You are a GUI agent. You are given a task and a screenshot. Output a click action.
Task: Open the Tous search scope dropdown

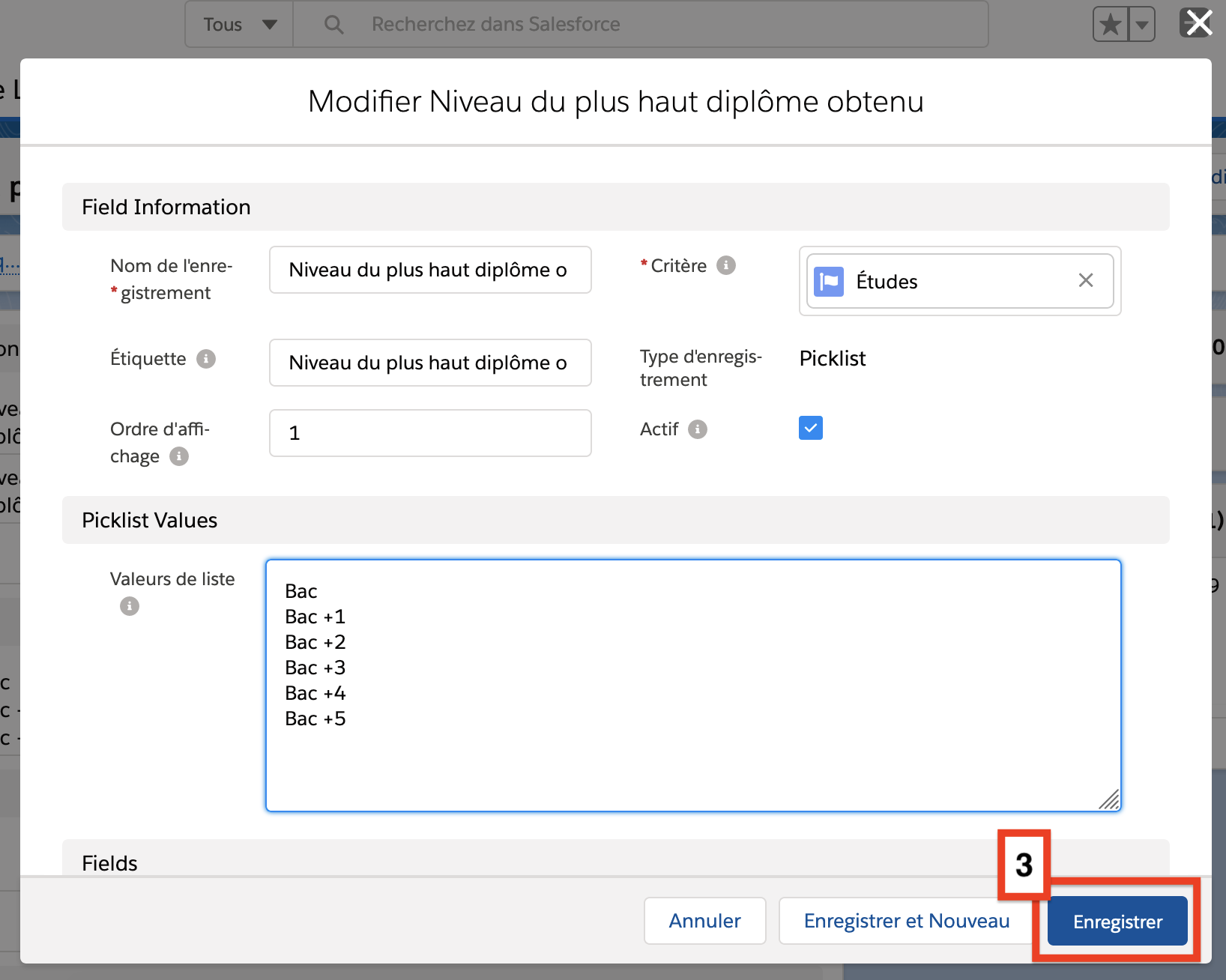tap(239, 25)
